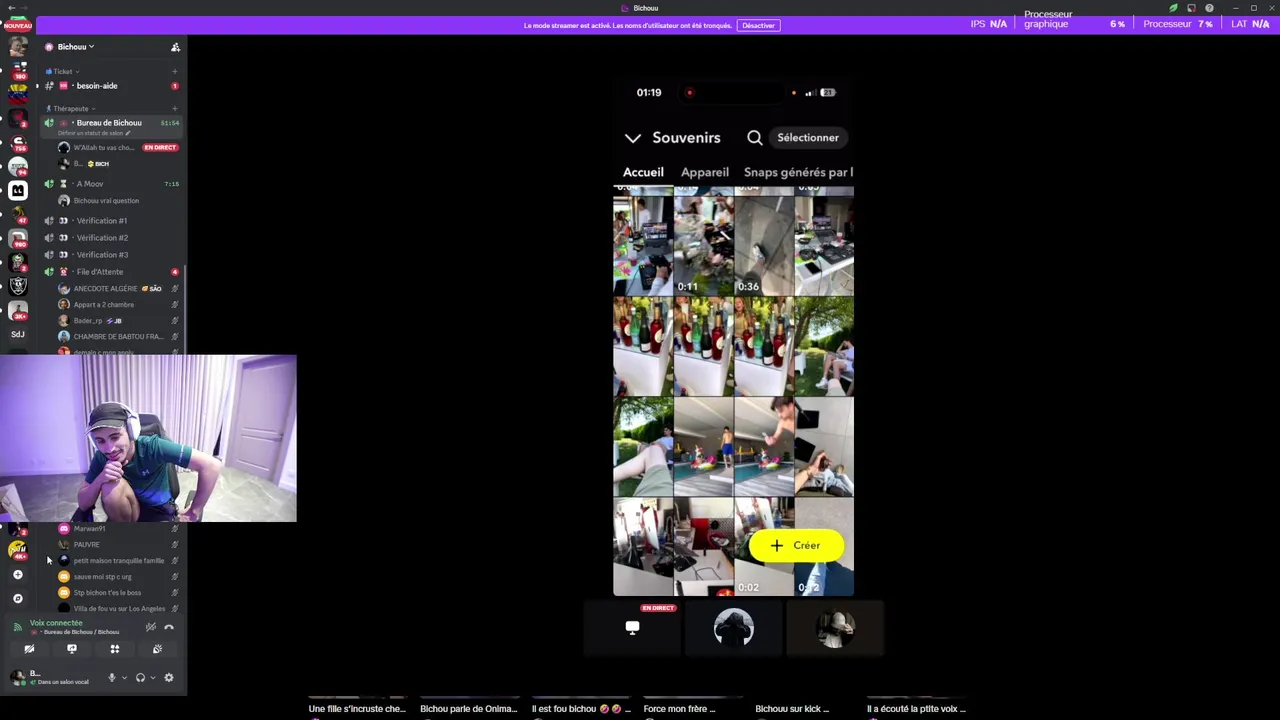Click the user avatar in account panel
This screenshot has height=720, width=1280.
(17, 678)
